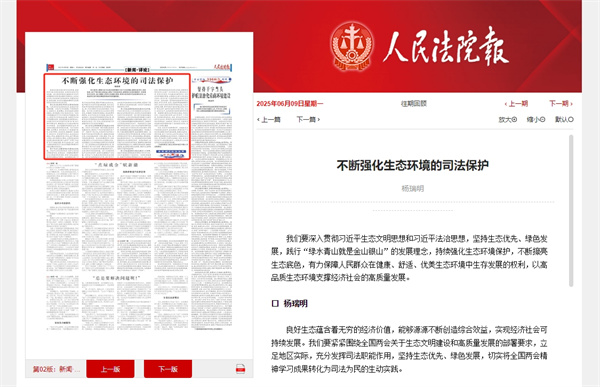Image resolution: width=600 pixels, height=387 pixels.
Task: Click the article scrollbar
Action: tap(571, 211)
